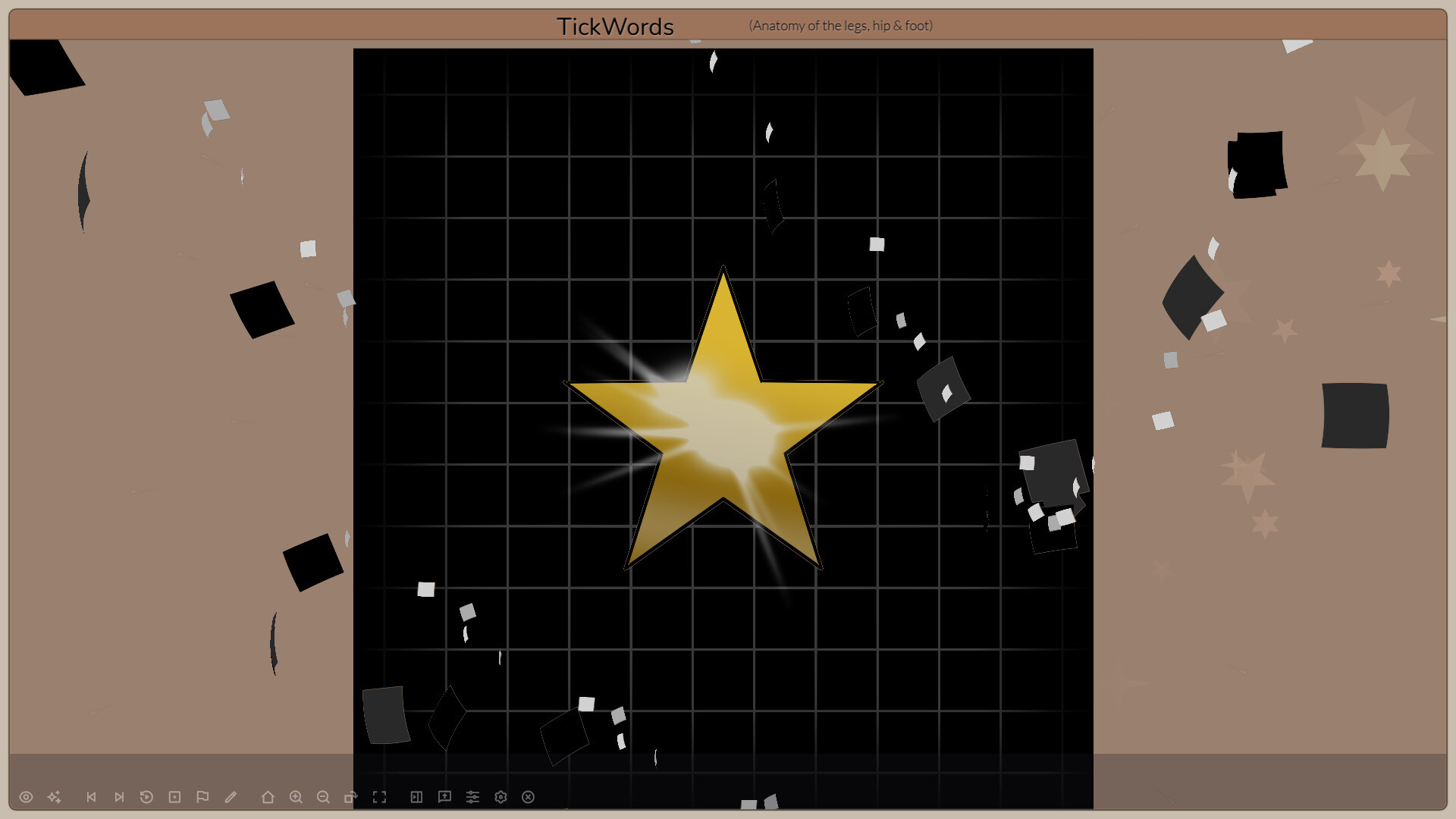The height and width of the screenshot is (819, 1456).
Task: Open the adjustment sliders panel
Action: [473, 797]
